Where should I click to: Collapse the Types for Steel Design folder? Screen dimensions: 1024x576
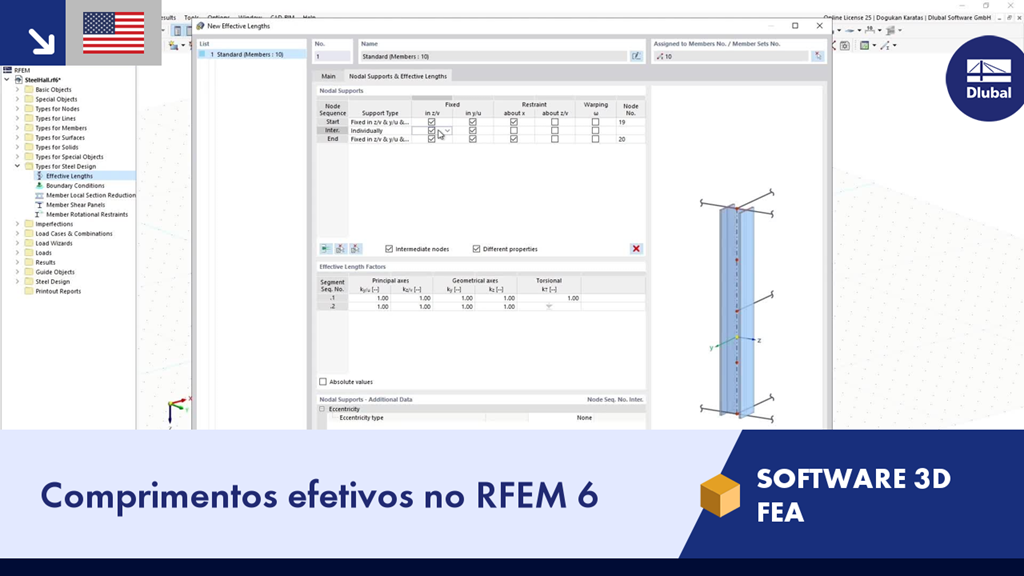[x=18, y=167]
